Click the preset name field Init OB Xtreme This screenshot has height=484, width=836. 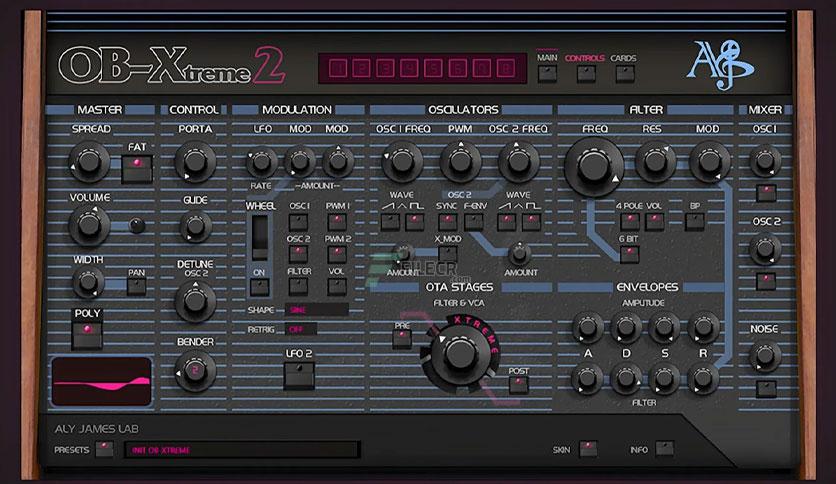(x=242, y=450)
